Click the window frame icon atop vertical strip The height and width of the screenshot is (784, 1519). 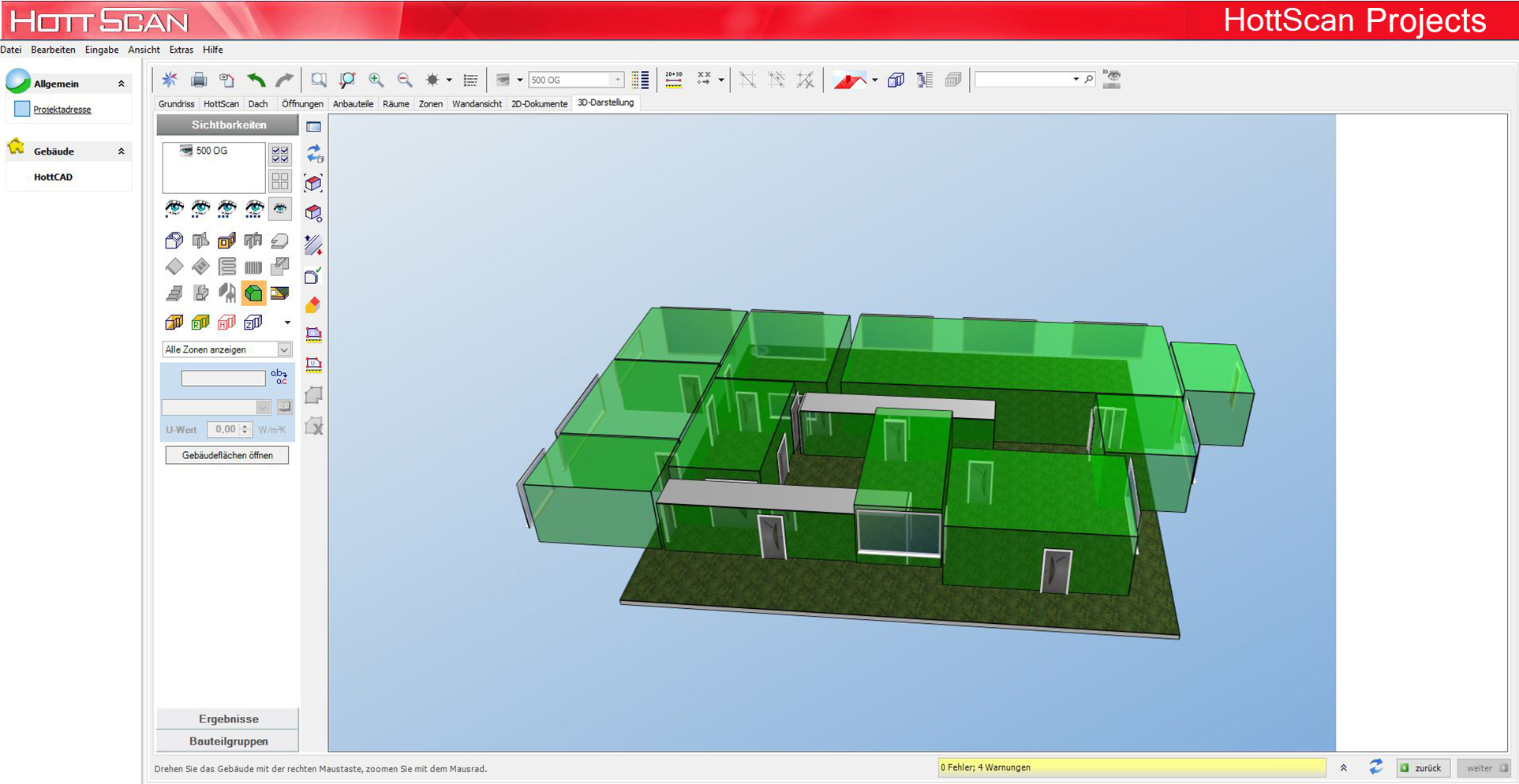click(x=314, y=126)
